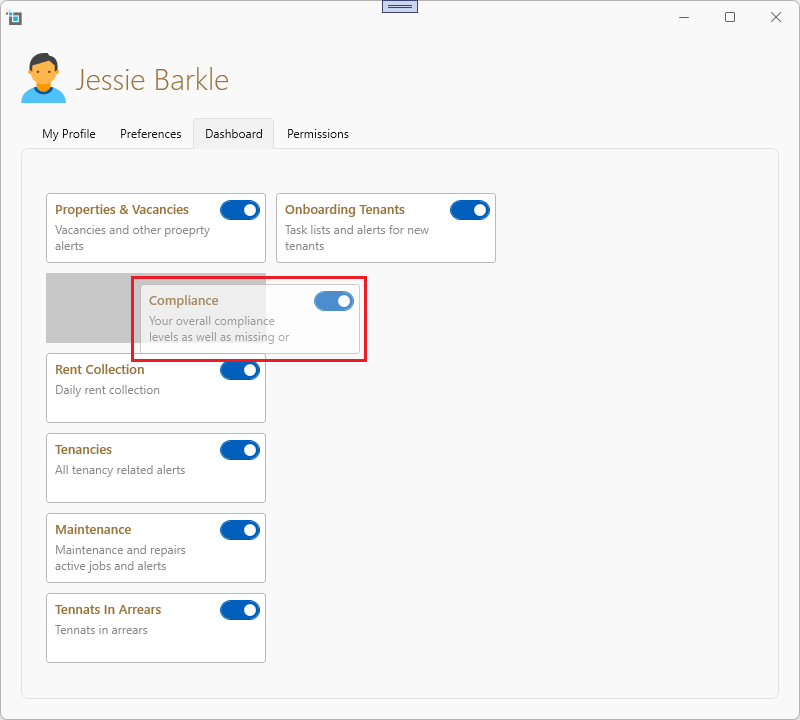800x720 pixels.
Task: Click 'Daily rent collection' description
Action: 107,390
